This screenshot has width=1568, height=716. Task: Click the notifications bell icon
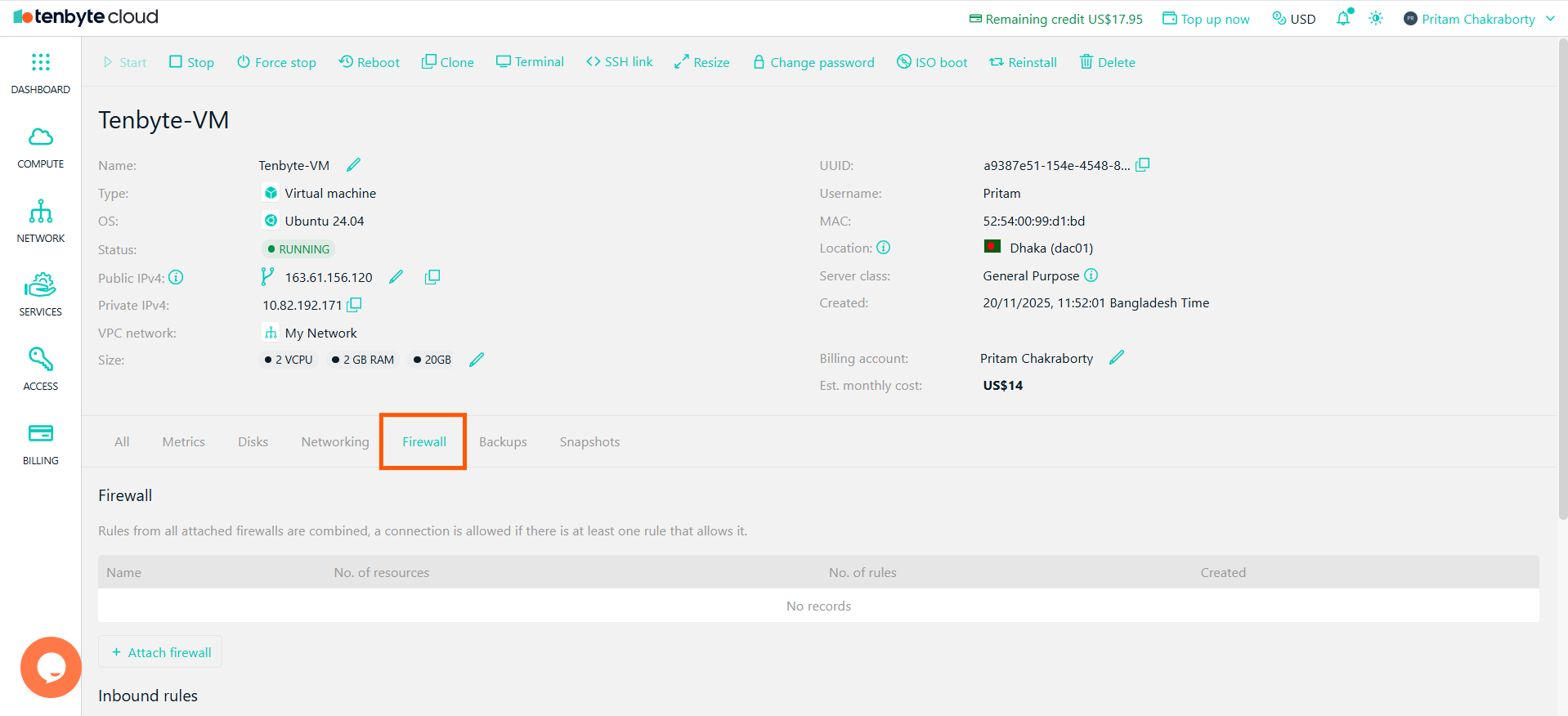1344,18
